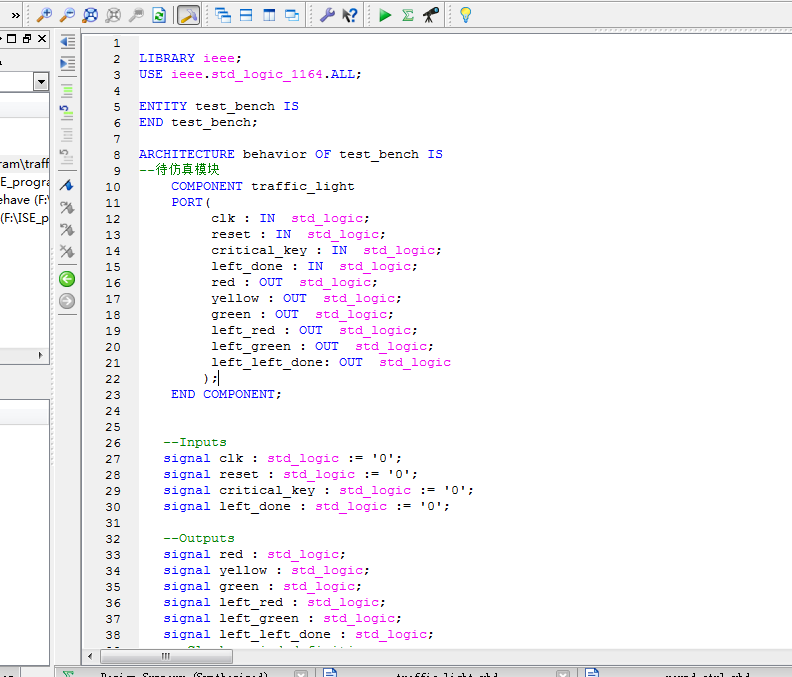Toggle the highlighted hammer tool button

188,15
